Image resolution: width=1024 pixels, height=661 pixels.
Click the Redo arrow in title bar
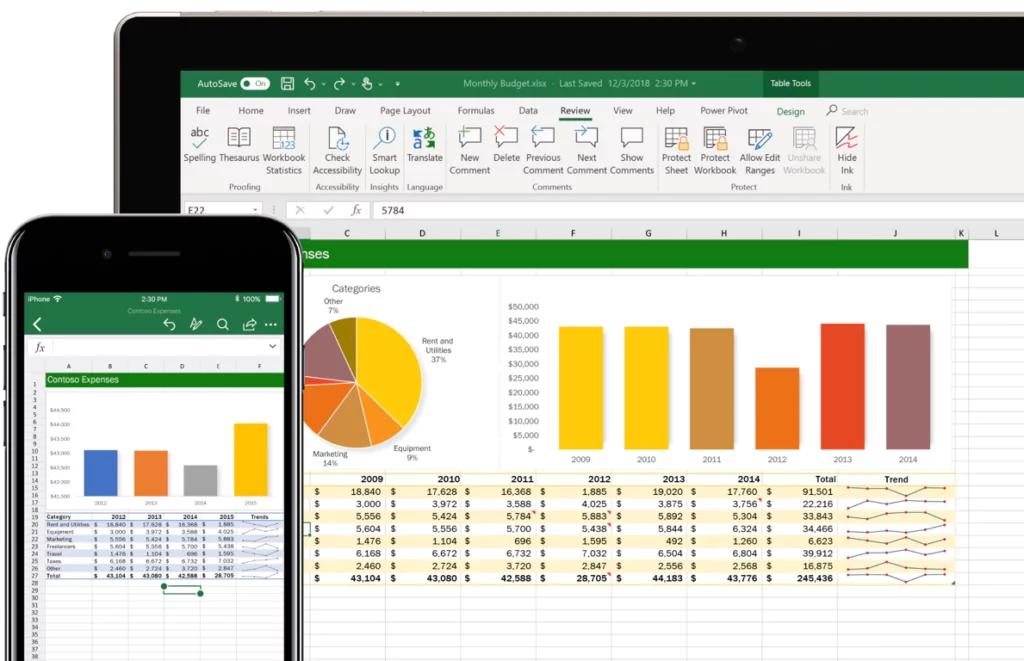[x=339, y=84]
